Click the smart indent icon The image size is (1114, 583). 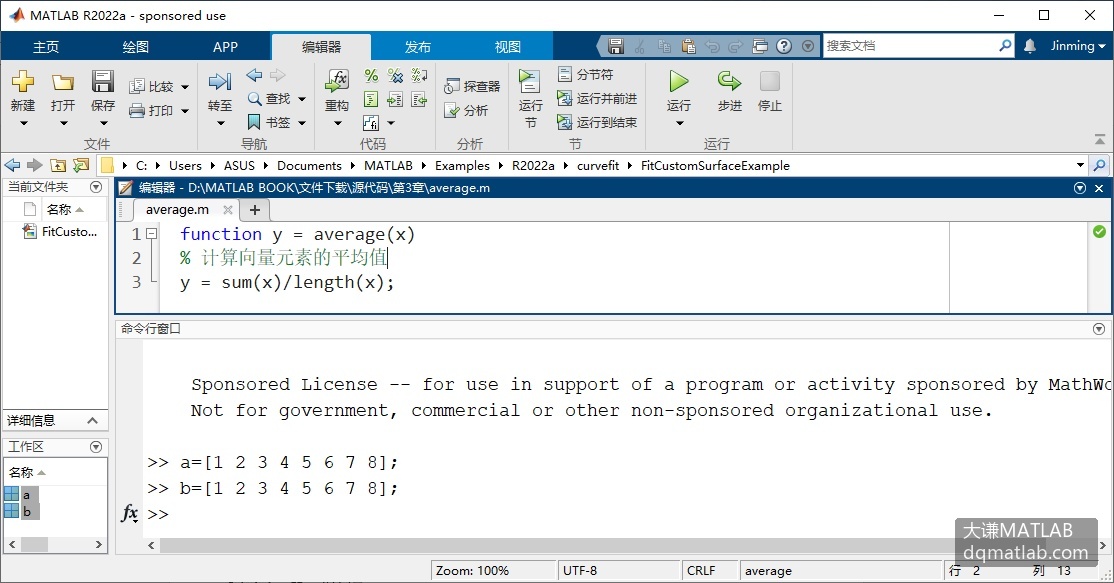[x=371, y=99]
